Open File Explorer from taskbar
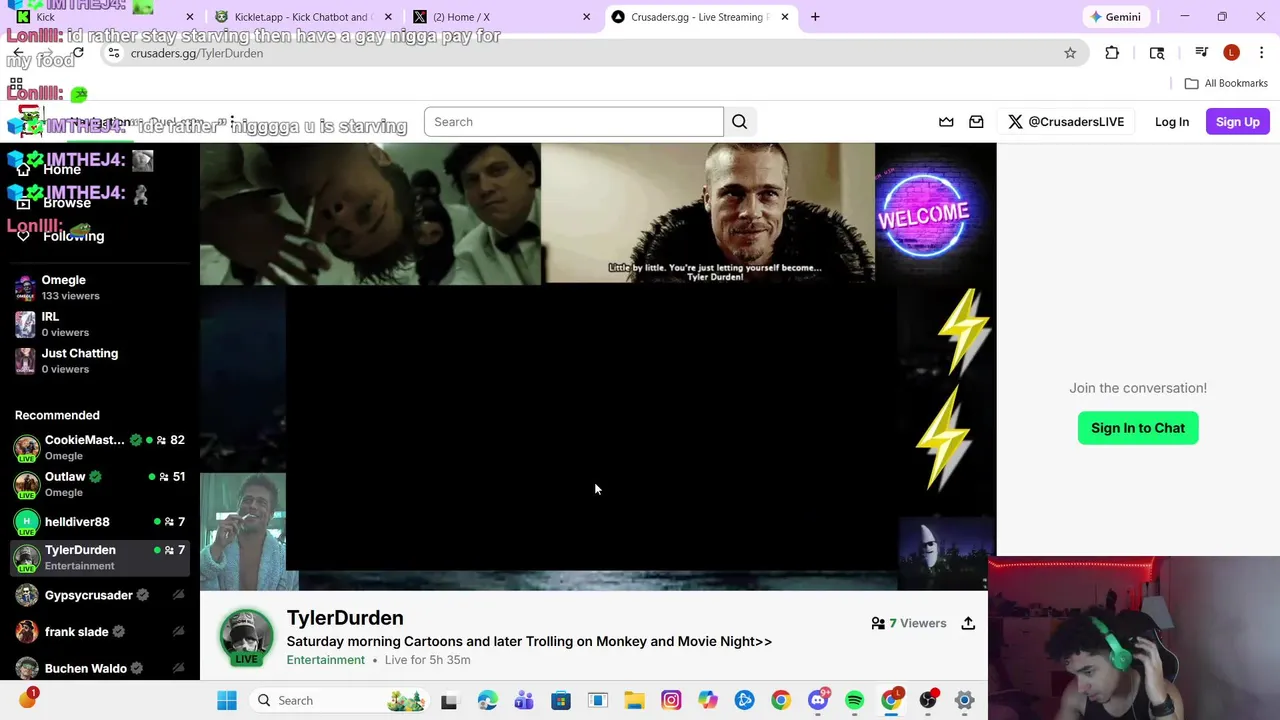Screen dimensions: 1280x720 [634, 700]
